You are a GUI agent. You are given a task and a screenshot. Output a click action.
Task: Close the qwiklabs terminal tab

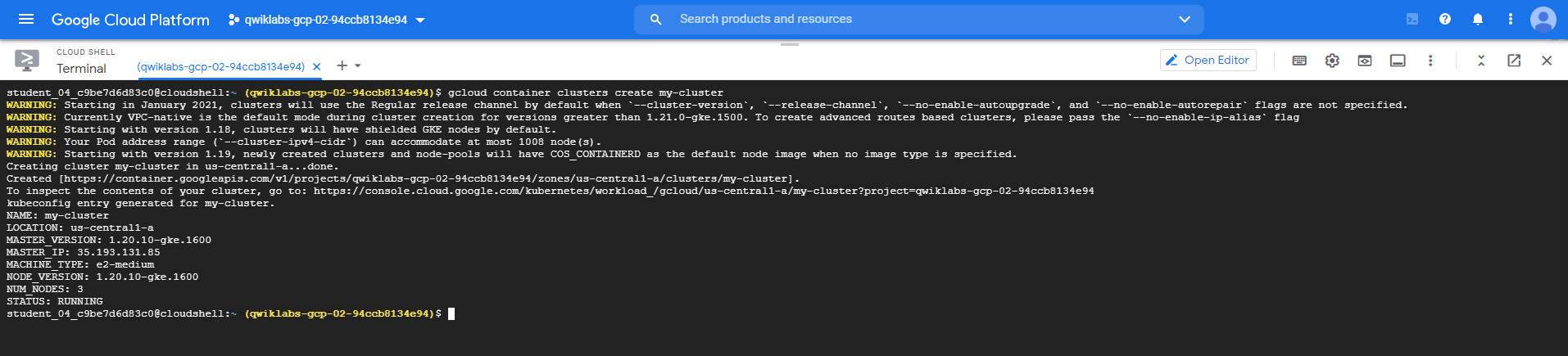point(317,66)
